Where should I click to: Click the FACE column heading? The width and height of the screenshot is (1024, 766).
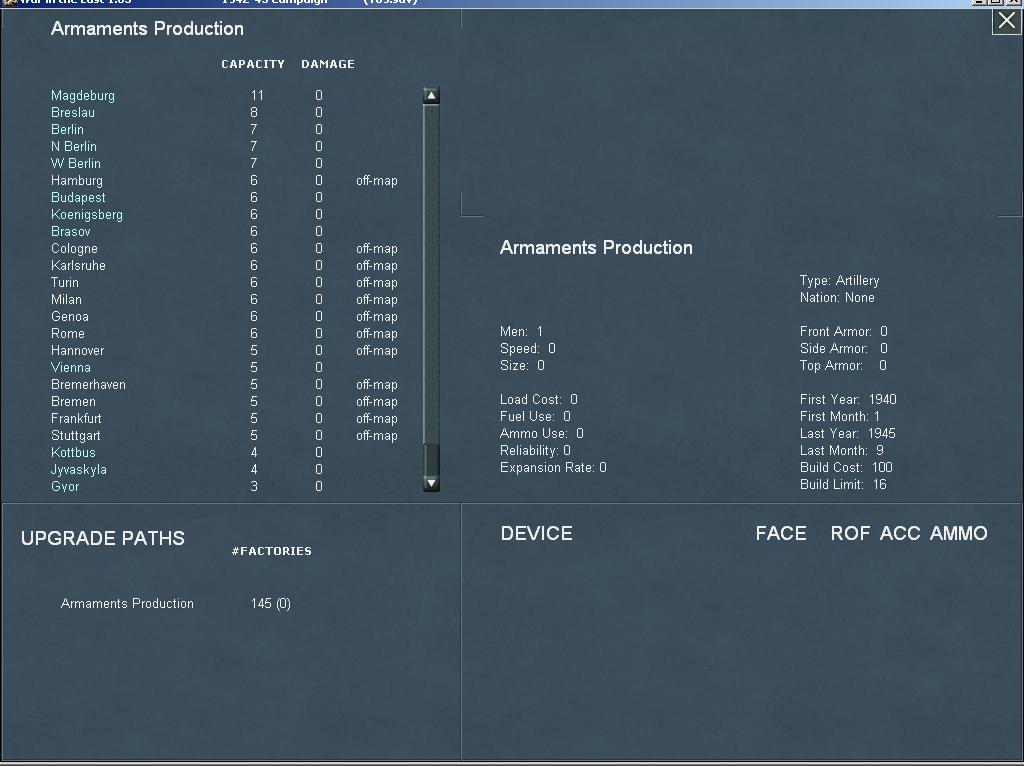(x=780, y=534)
